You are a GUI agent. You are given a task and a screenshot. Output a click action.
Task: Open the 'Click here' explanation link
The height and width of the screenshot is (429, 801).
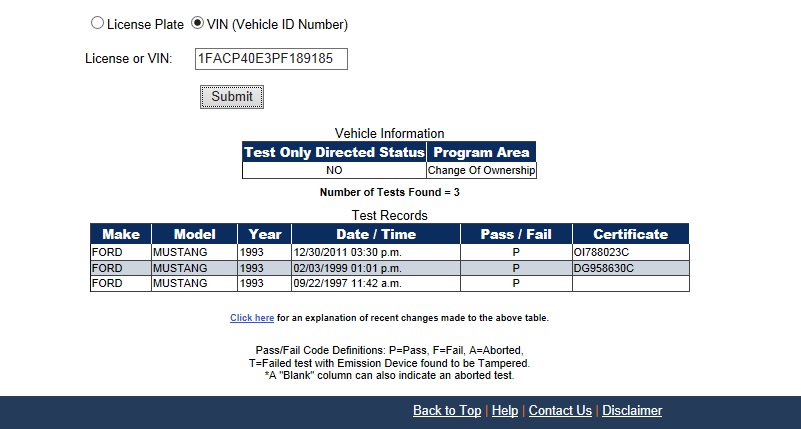252,318
